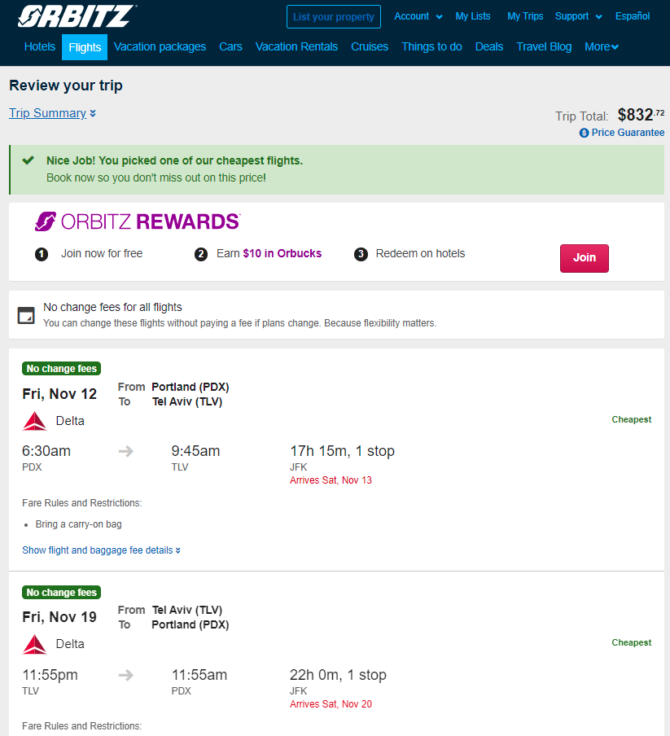Switch language to Español
Screen dimensions: 670x736
632,16
